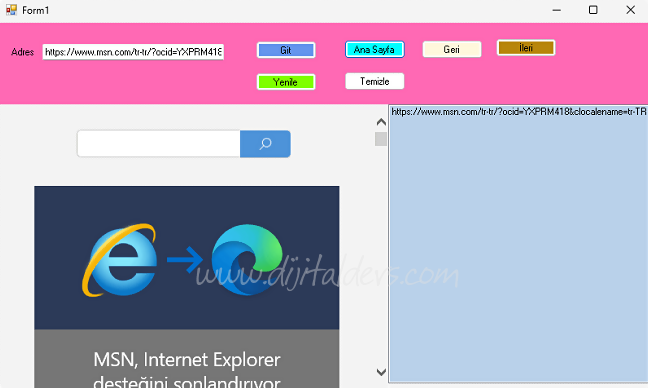Open the Internet Explorer to Edge banner image
This screenshot has height=388, width=648.
pyautogui.click(x=187, y=258)
